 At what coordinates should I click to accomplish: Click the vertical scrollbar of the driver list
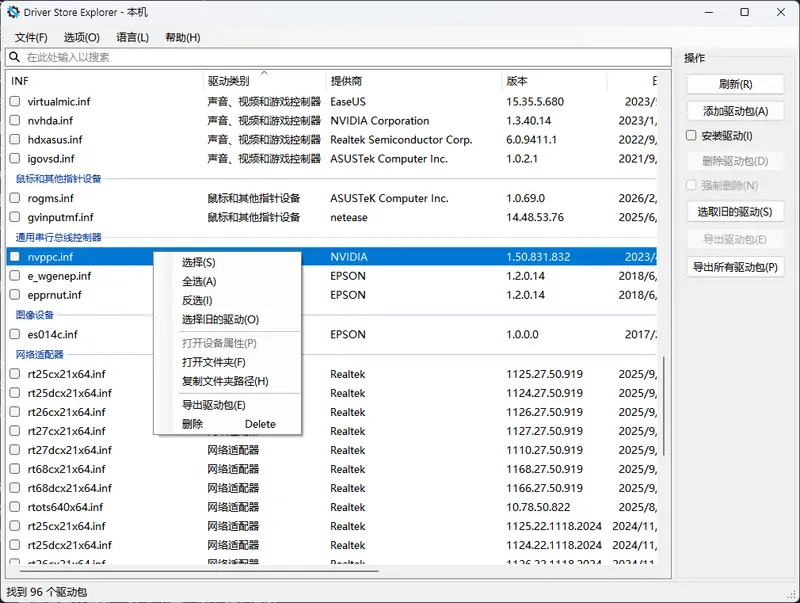664,406
